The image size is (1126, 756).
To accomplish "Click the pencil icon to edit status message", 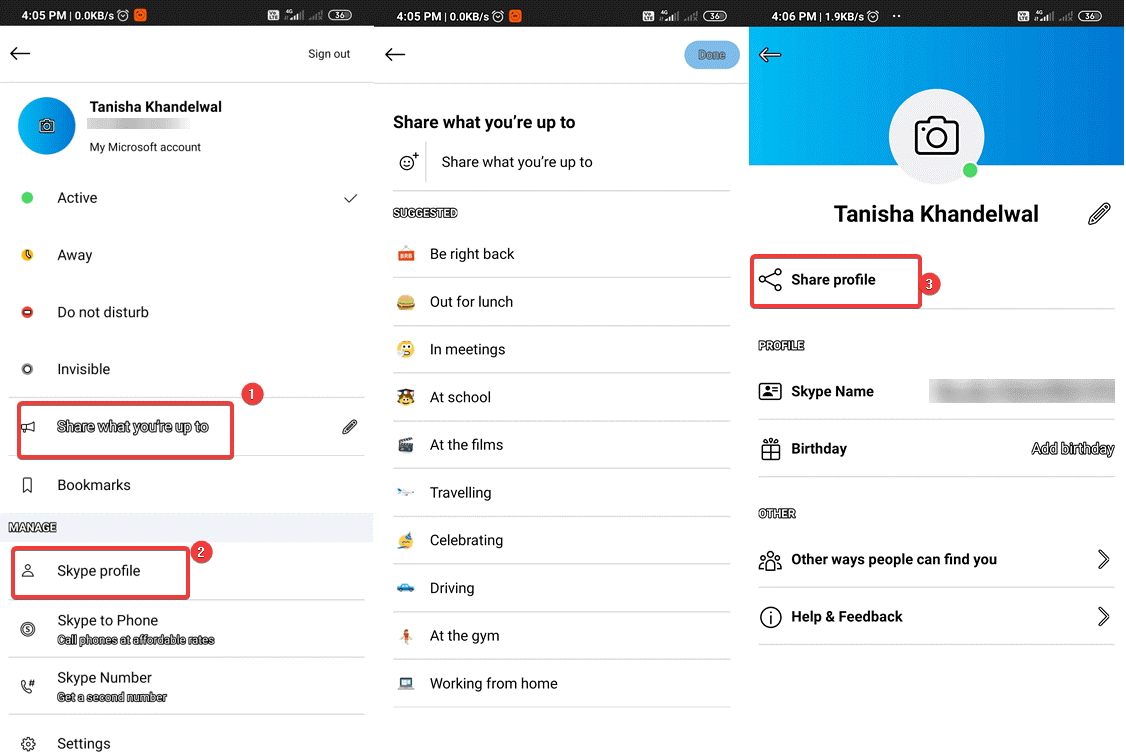I will pyautogui.click(x=349, y=426).
